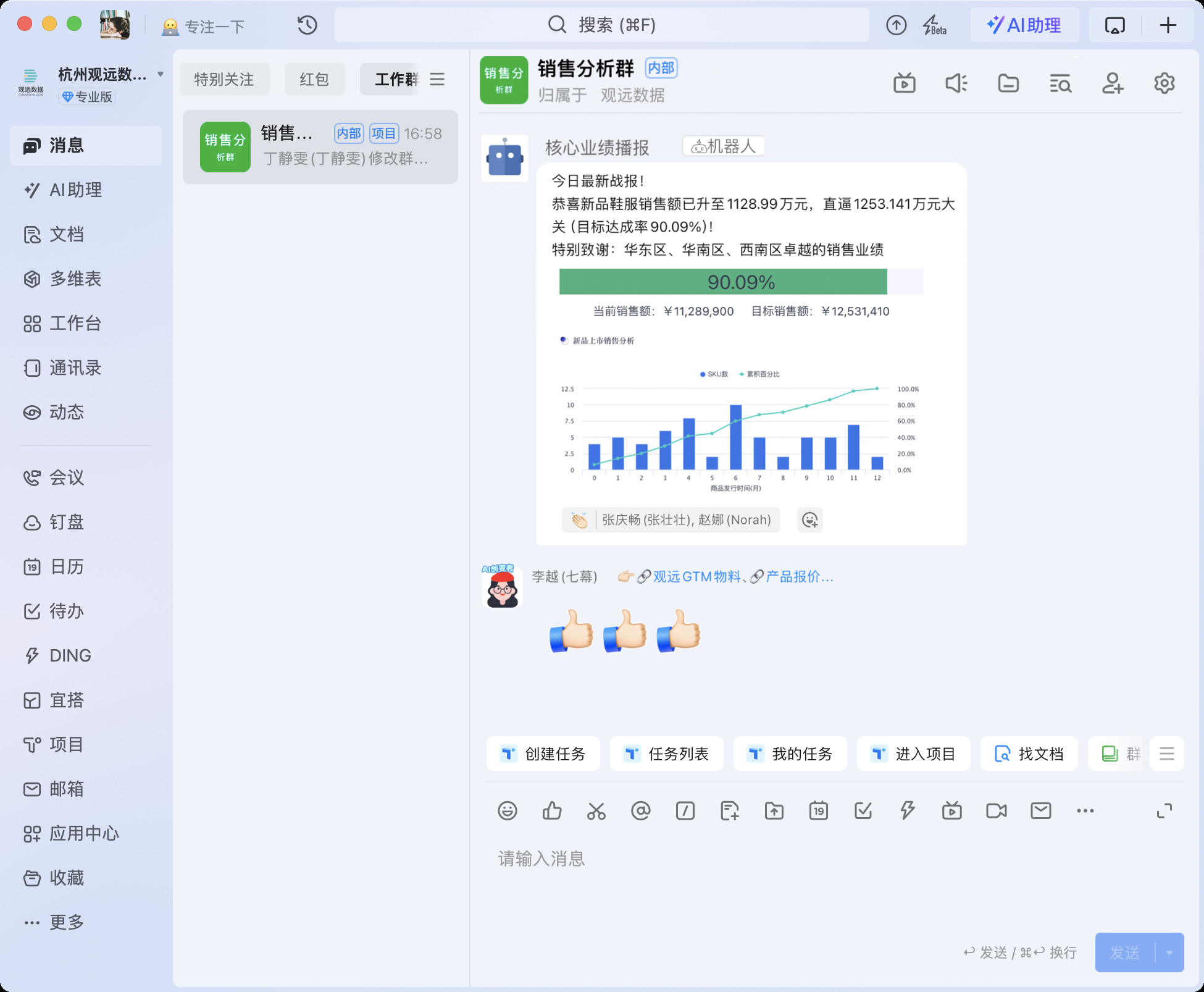Click add member icon in header
This screenshot has height=992, width=1204.
coord(1112,83)
